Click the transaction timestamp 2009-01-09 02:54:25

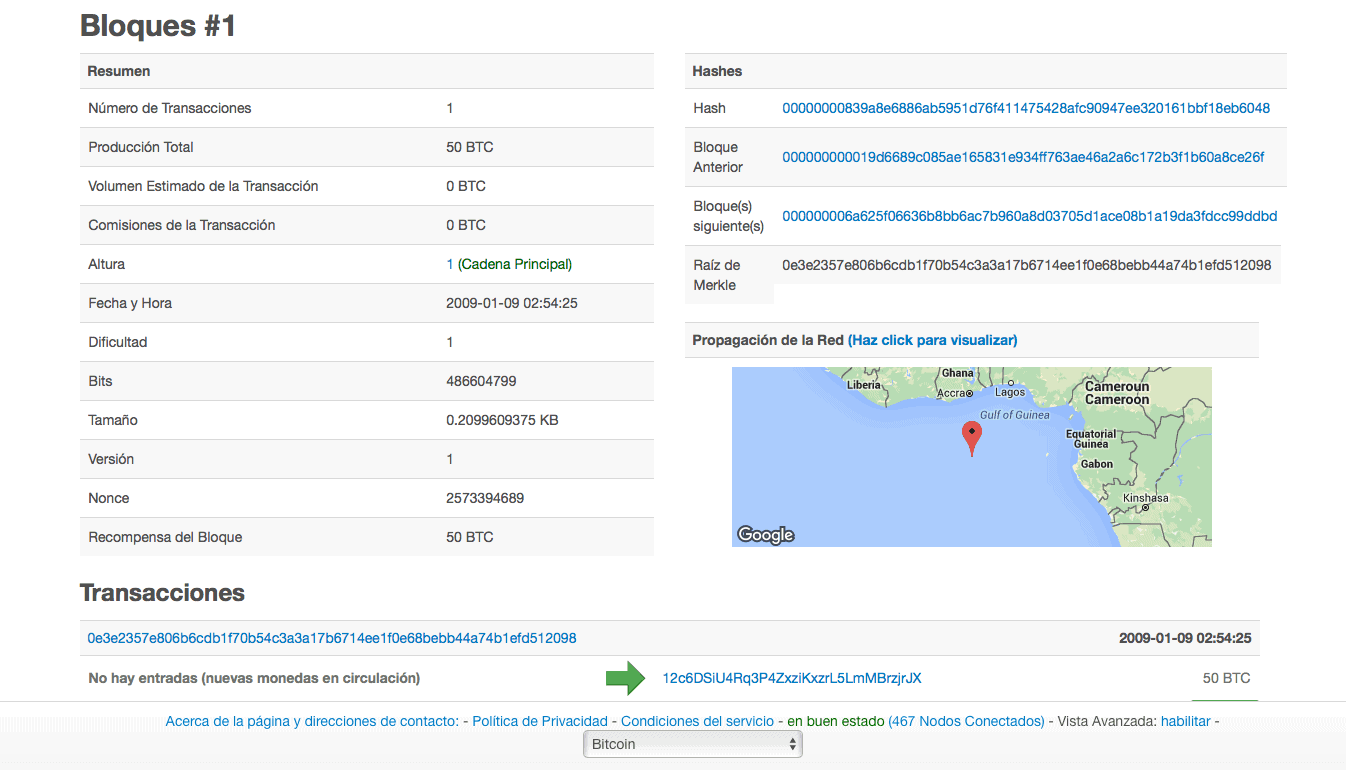[1185, 638]
